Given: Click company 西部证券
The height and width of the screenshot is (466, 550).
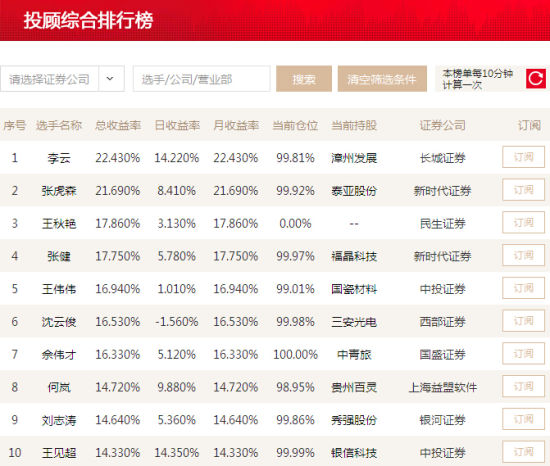Looking at the screenshot, I should 443,322.
